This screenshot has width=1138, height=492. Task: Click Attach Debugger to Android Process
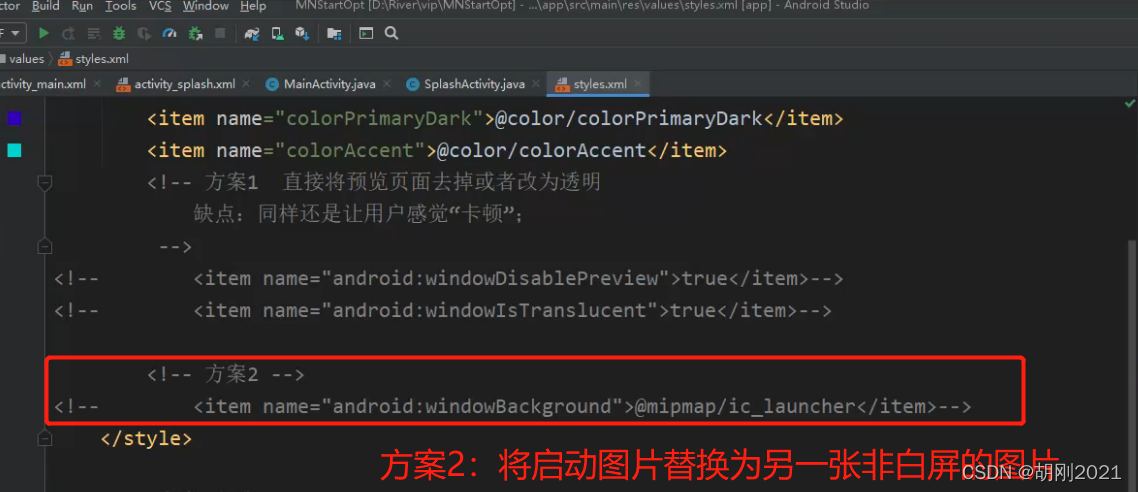coord(195,33)
